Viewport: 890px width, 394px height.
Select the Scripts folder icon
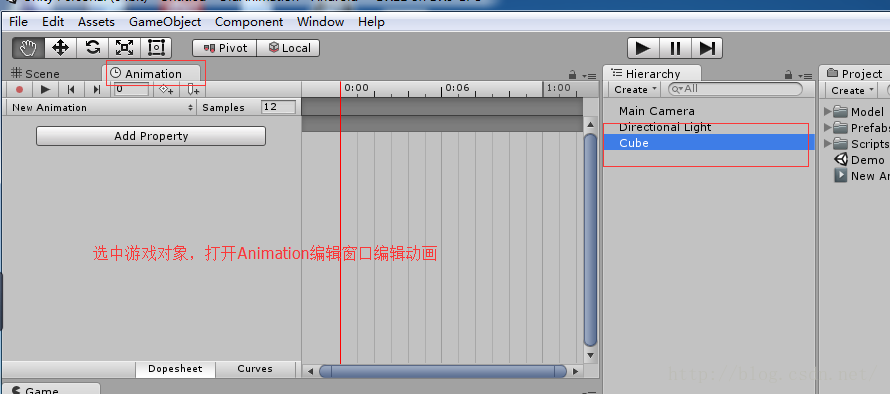(x=841, y=144)
